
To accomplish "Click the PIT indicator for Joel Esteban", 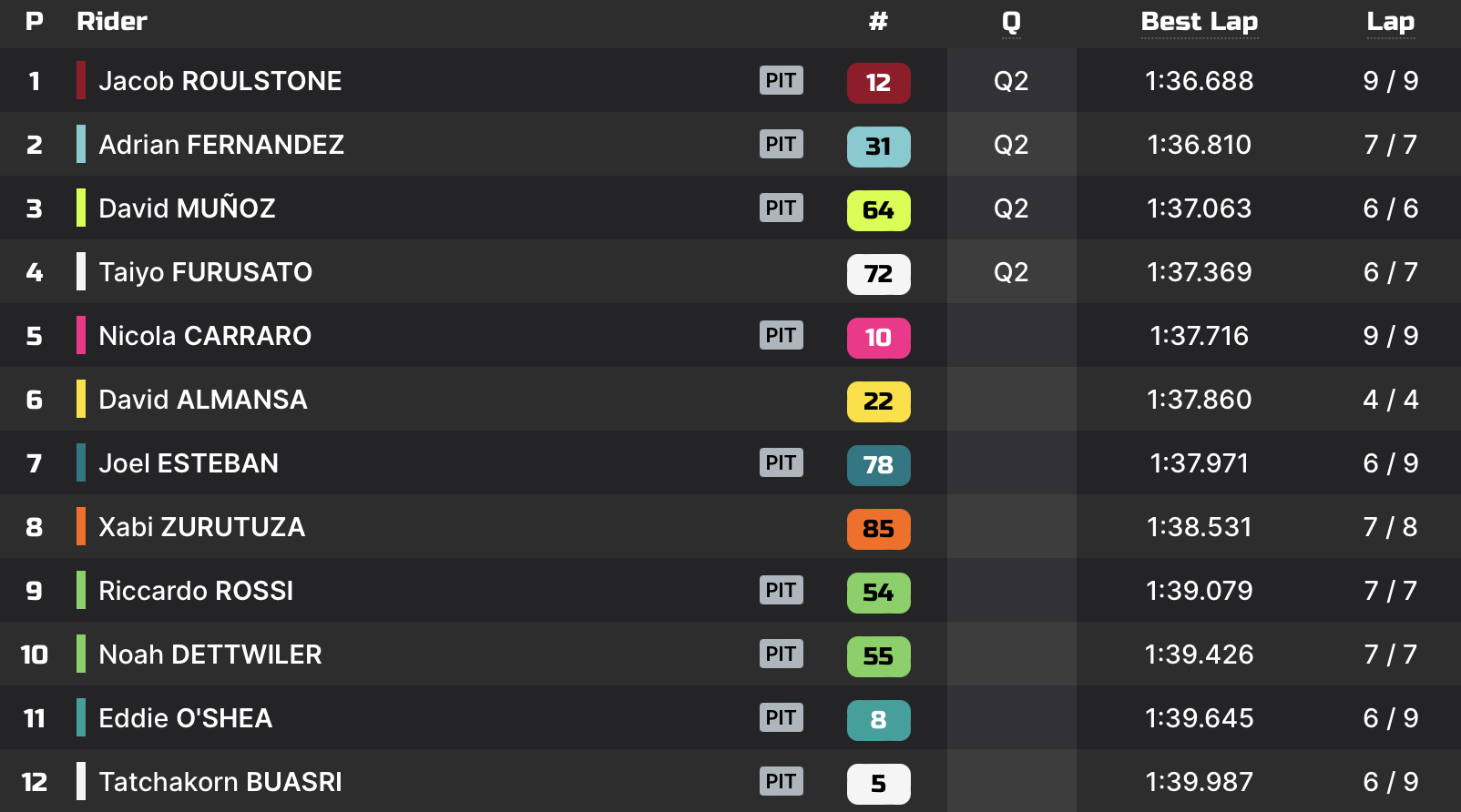I will [781, 462].
